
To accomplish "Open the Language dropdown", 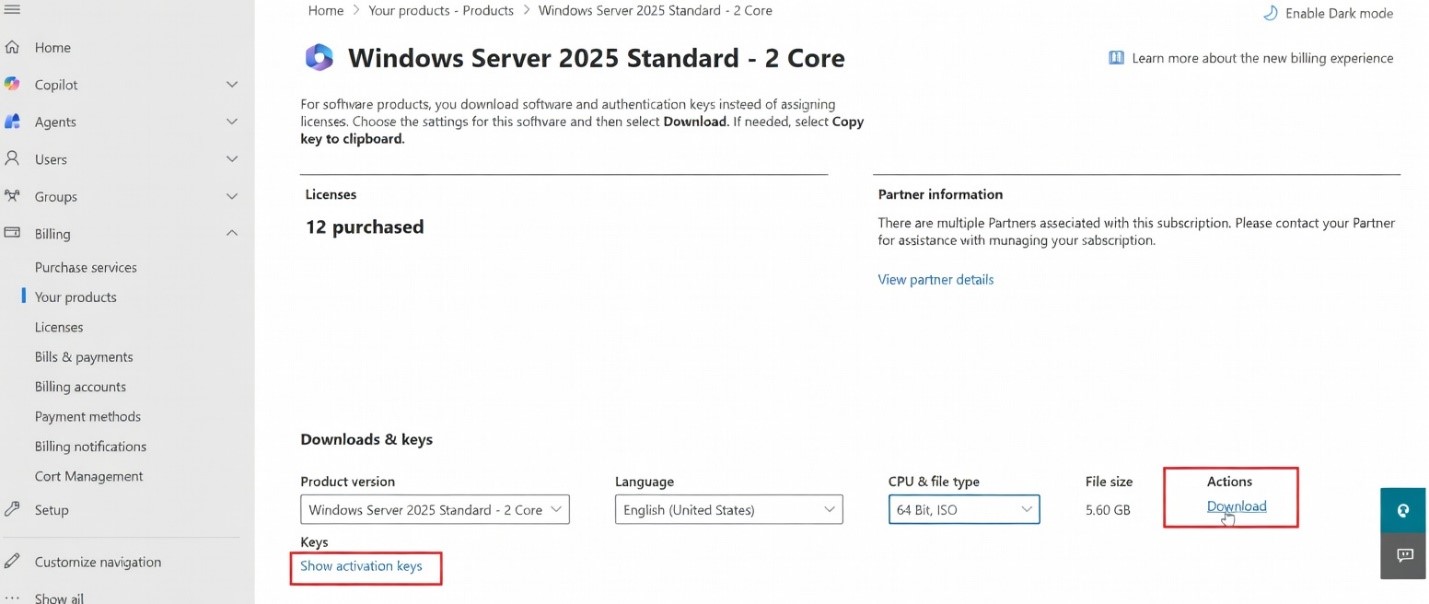I will tap(729, 509).
